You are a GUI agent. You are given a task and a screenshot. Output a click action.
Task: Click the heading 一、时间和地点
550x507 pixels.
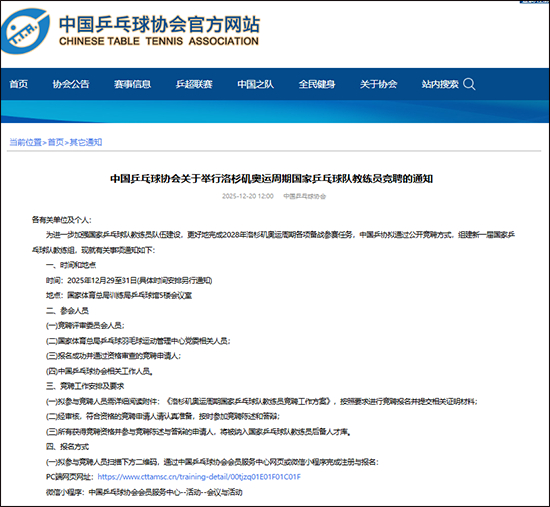[x=71, y=265]
